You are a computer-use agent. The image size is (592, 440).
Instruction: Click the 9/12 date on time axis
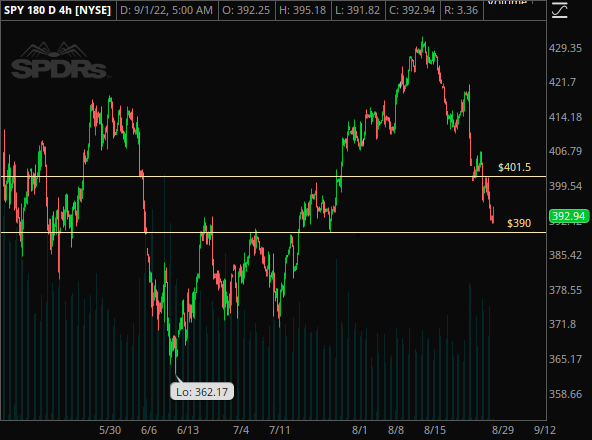(x=544, y=430)
